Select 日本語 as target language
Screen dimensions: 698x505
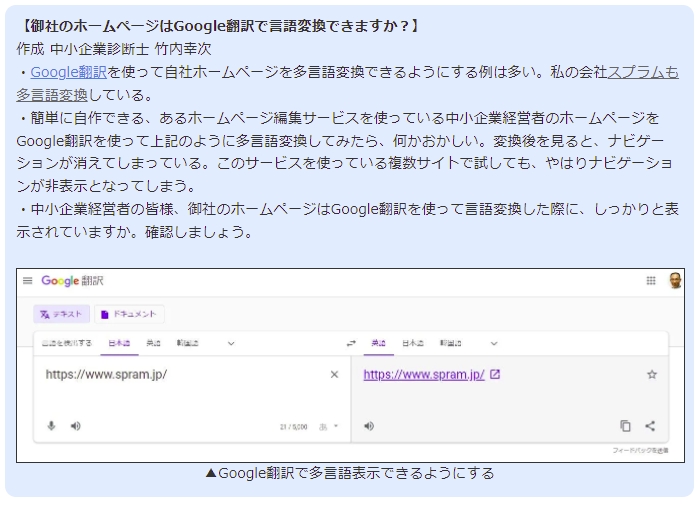pyautogui.click(x=413, y=343)
